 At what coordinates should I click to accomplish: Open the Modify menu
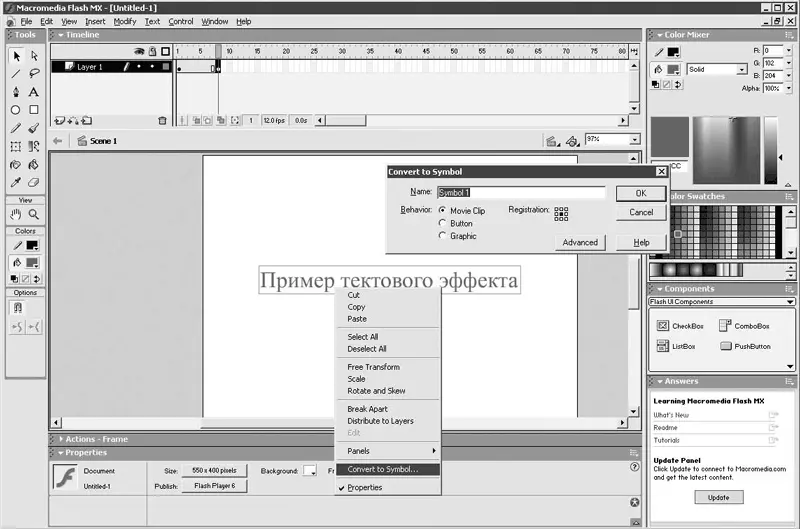(124, 21)
